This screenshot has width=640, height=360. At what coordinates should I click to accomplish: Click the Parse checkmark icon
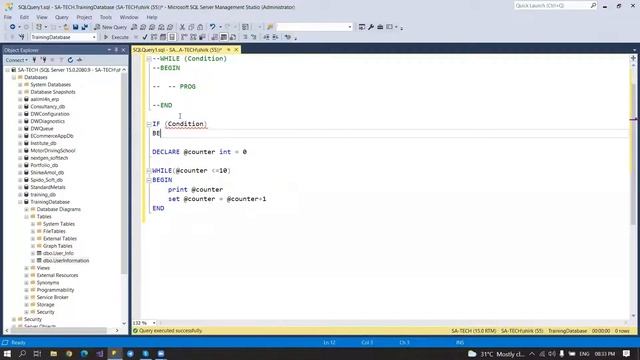144,37
